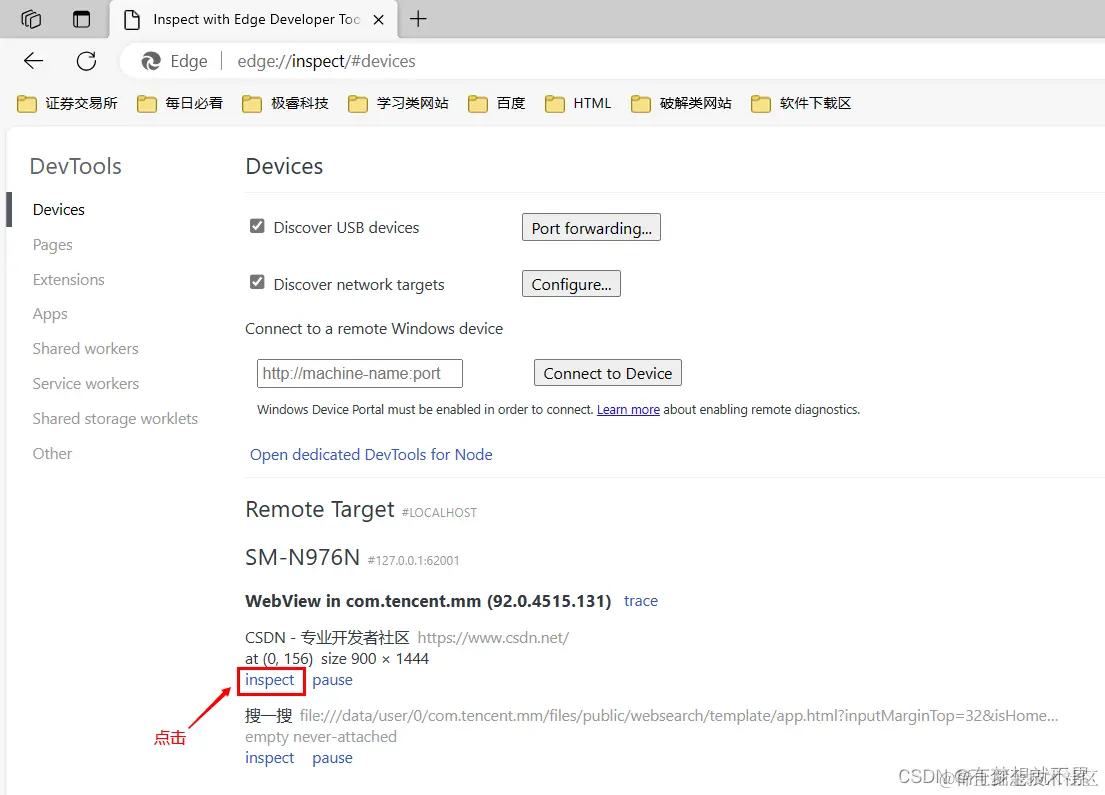Image resolution: width=1105 pixels, height=795 pixels.
Task: Click the WebView in com.tencent.mm text
Action: coord(428,601)
